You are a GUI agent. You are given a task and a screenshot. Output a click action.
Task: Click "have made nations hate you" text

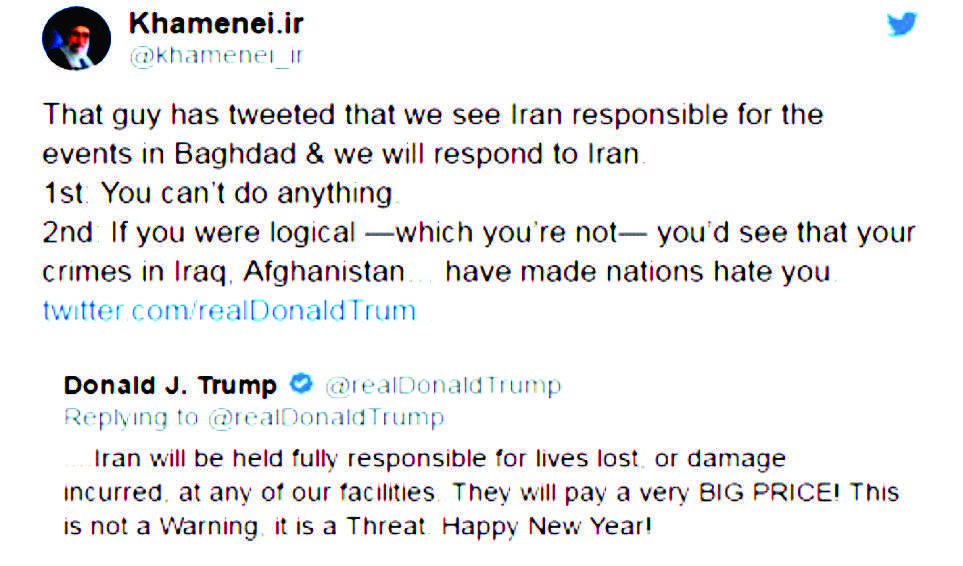[640, 272]
